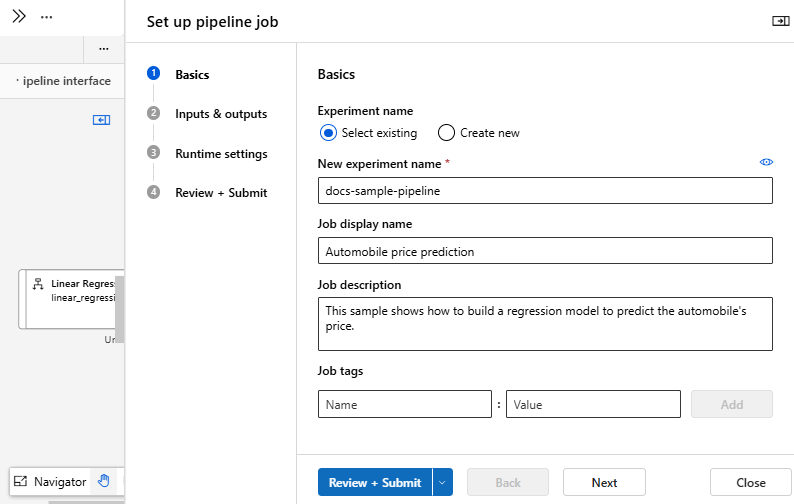Dock the Set up pipeline job panel
Screen dimensions: 794x504
780,21
